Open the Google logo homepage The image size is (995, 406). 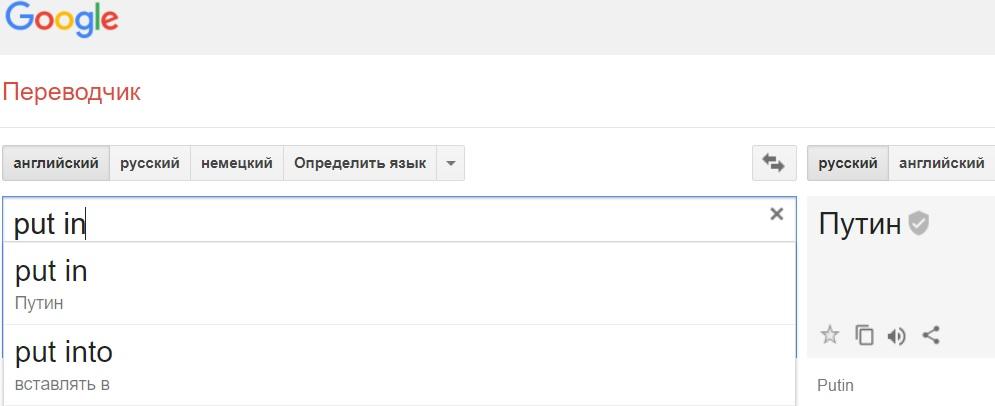(62, 20)
